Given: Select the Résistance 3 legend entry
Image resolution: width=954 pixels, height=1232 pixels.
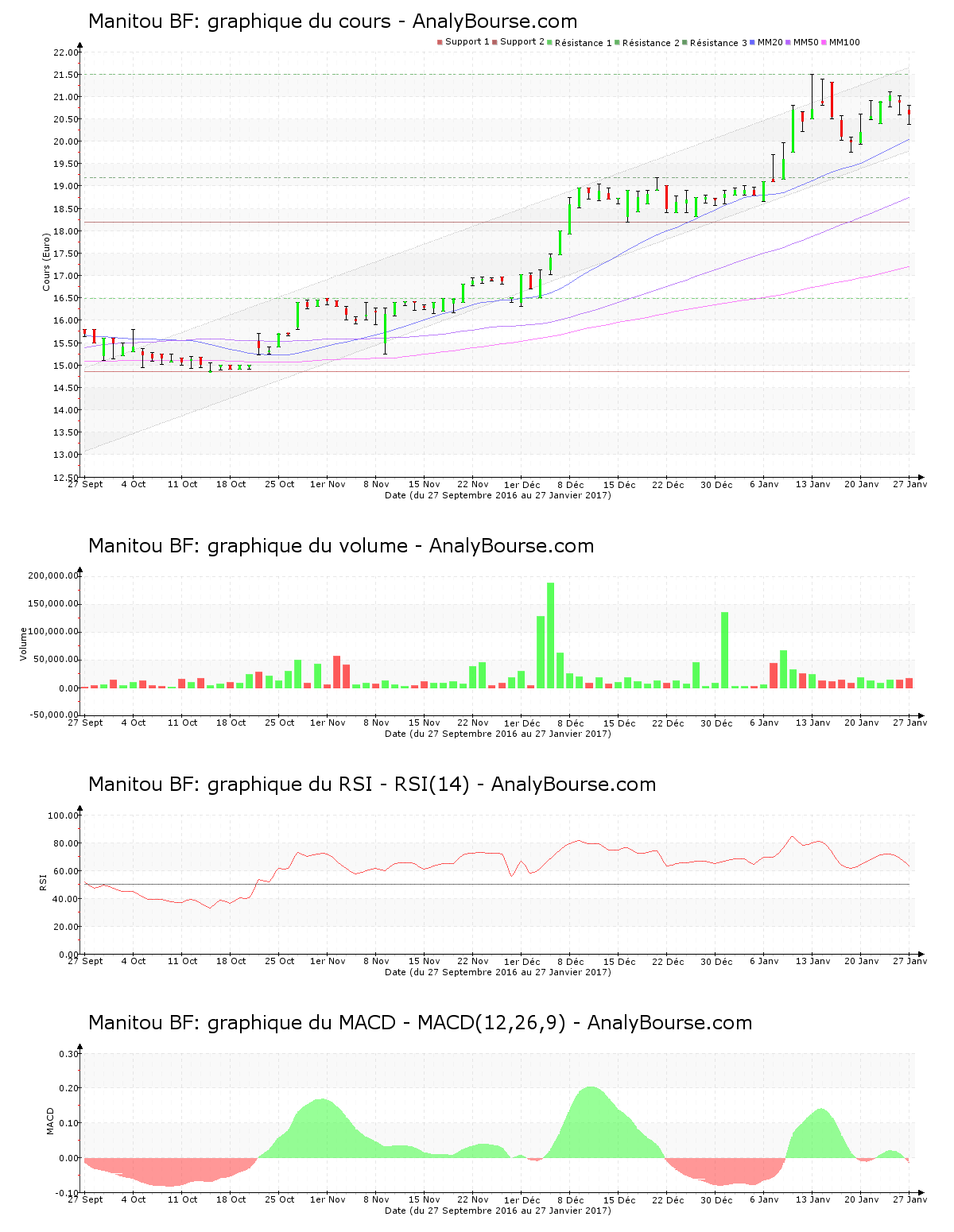Looking at the screenshot, I should pos(715,42).
